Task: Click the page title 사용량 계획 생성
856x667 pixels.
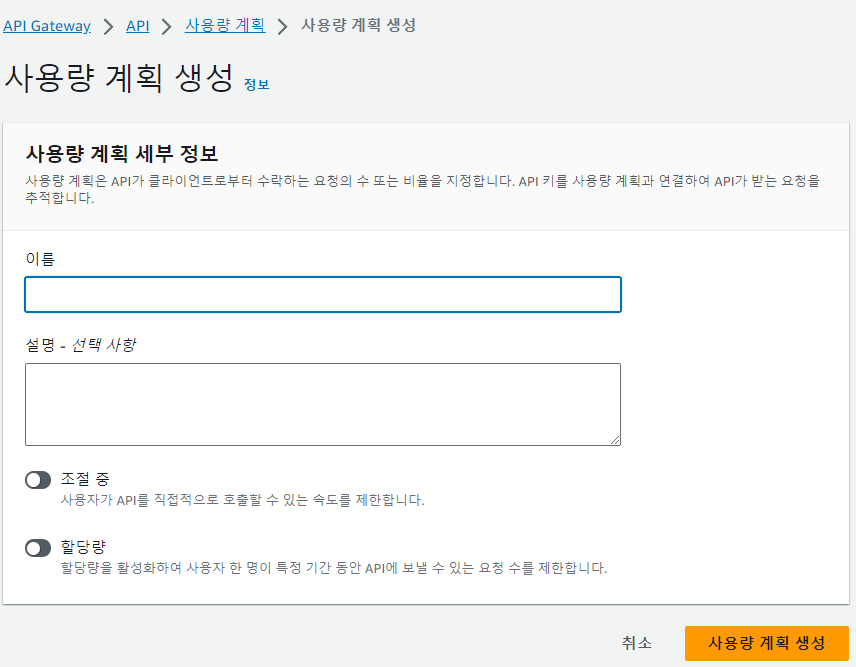Action: (120, 78)
